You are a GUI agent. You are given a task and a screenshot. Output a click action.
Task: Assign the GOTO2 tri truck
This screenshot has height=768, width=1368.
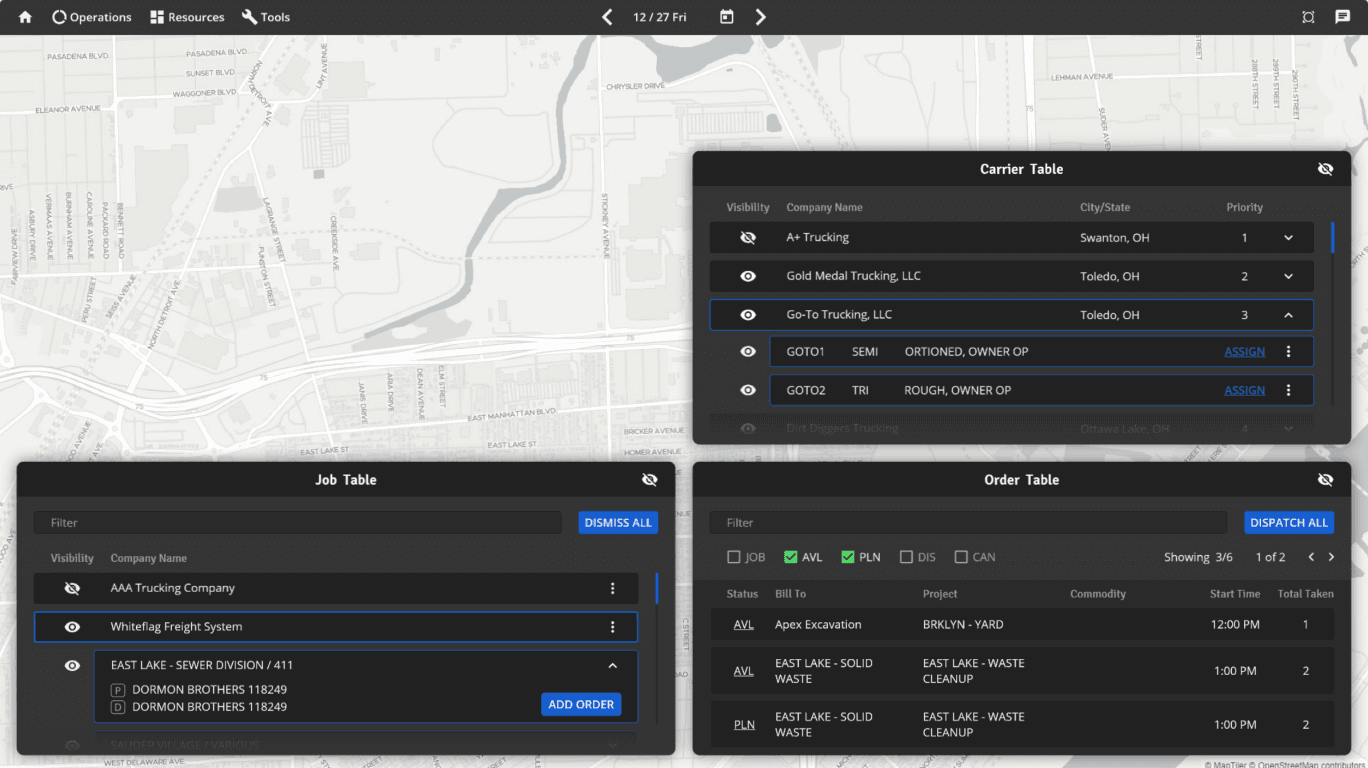[x=1245, y=390]
